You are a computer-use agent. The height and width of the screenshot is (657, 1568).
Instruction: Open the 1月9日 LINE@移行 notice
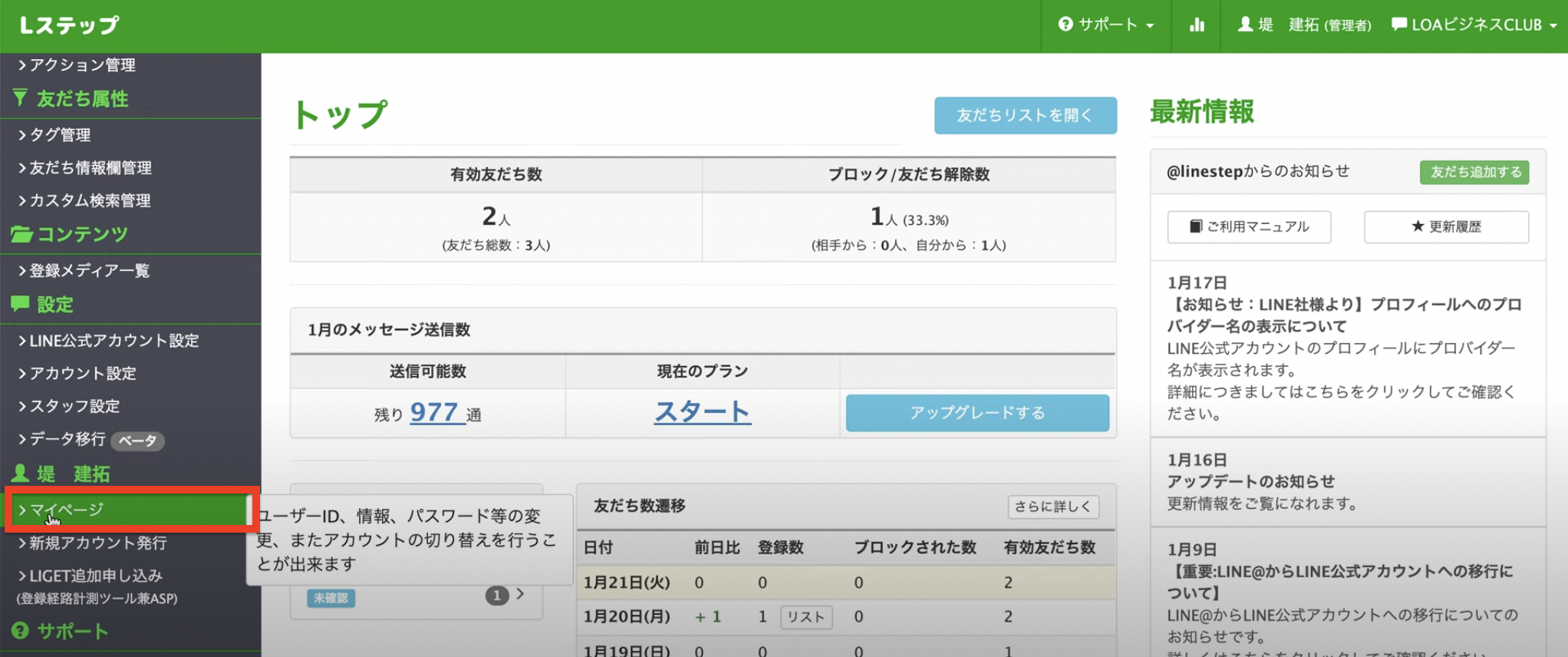(1340, 582)
